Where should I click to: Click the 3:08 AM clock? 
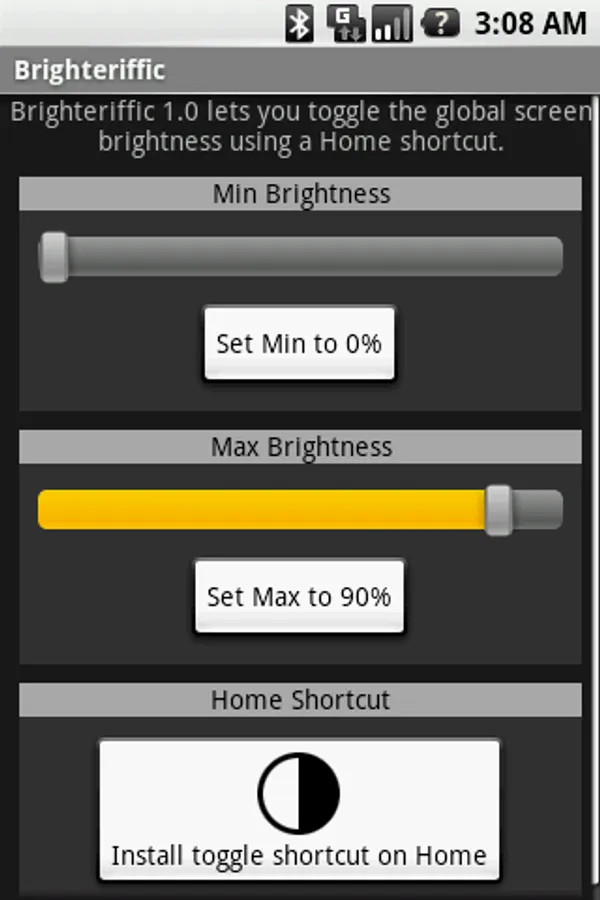click(x=530, y=23)
